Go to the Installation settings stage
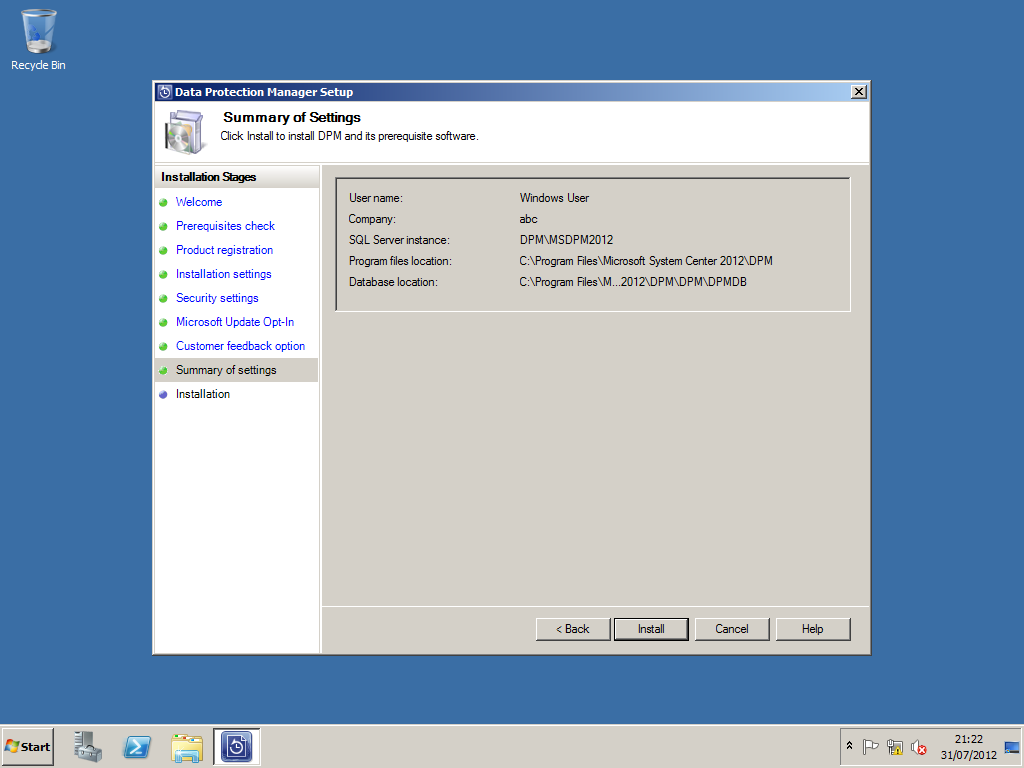The width and height of the screenshot is (1024, 768). click(x=223, y=274)
